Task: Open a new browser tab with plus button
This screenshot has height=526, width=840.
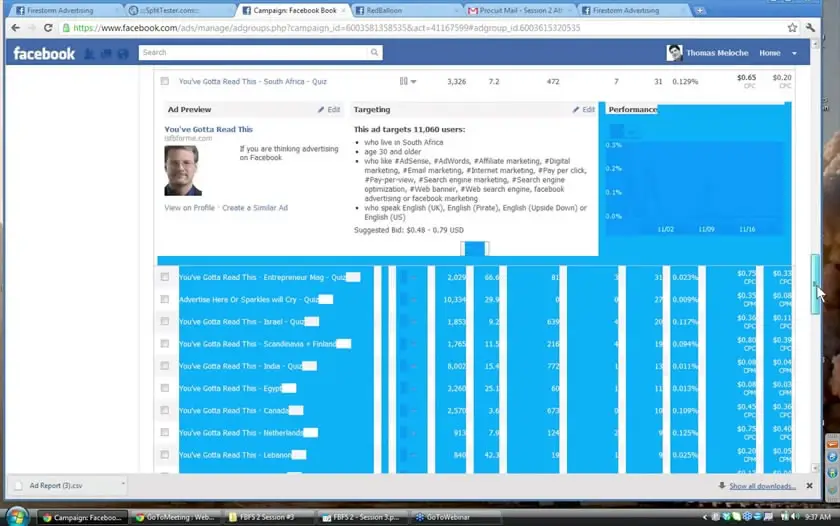Action: (700, 10)
